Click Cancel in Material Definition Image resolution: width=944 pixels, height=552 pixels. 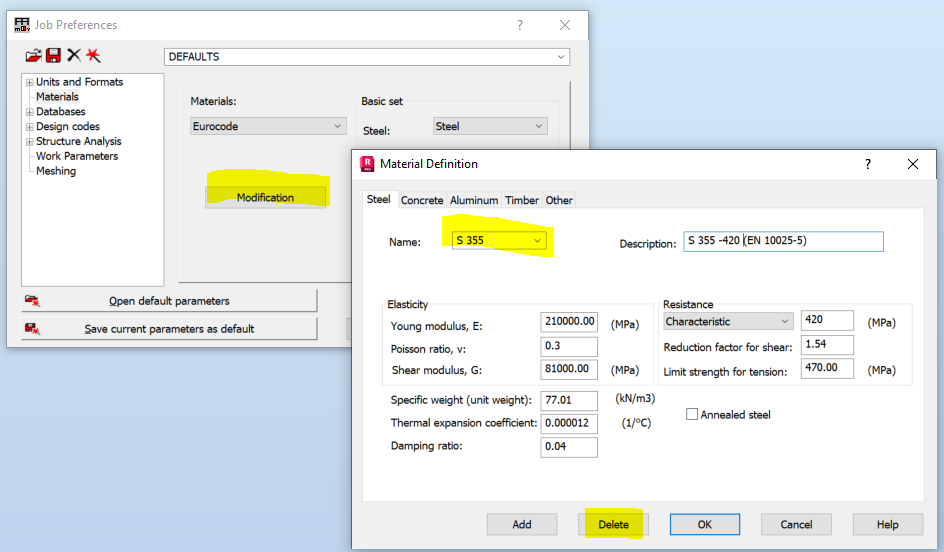[796, 524]
